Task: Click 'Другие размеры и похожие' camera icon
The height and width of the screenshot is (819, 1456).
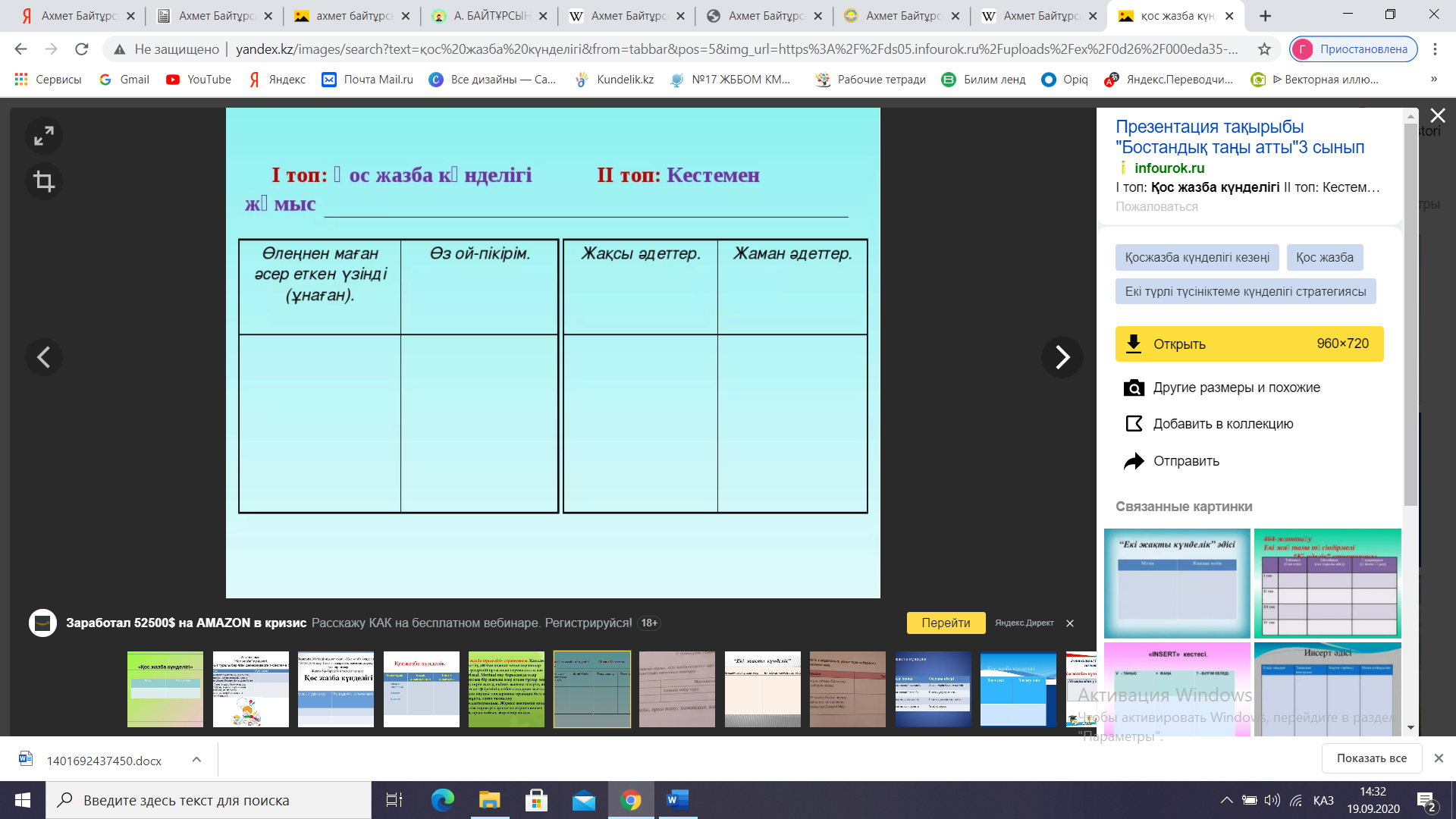Action: point(1134,388)
